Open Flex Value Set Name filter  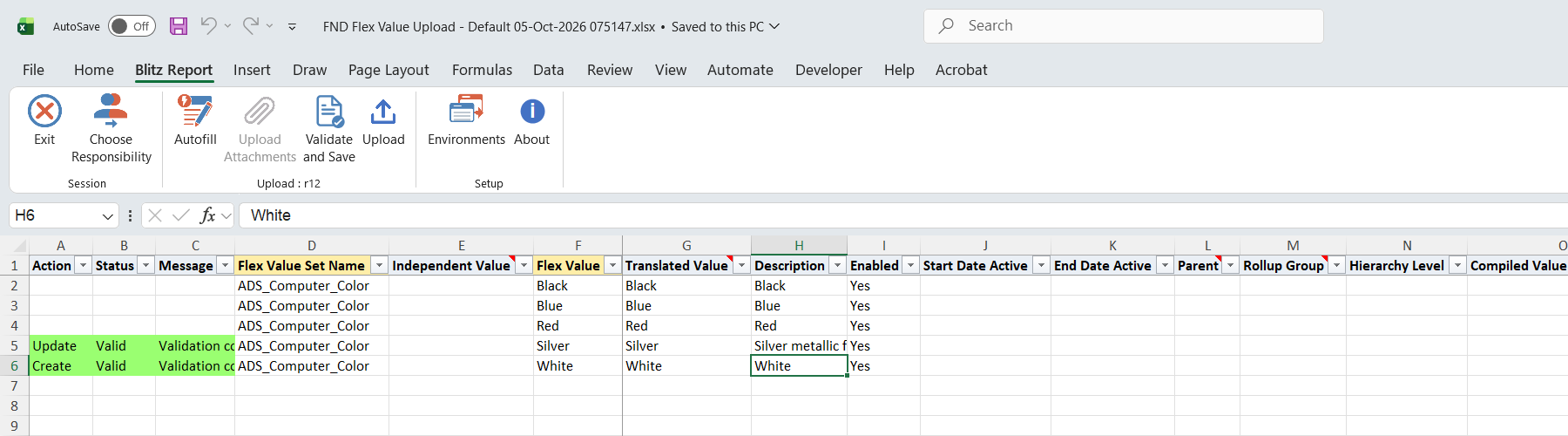pos(379,265)
